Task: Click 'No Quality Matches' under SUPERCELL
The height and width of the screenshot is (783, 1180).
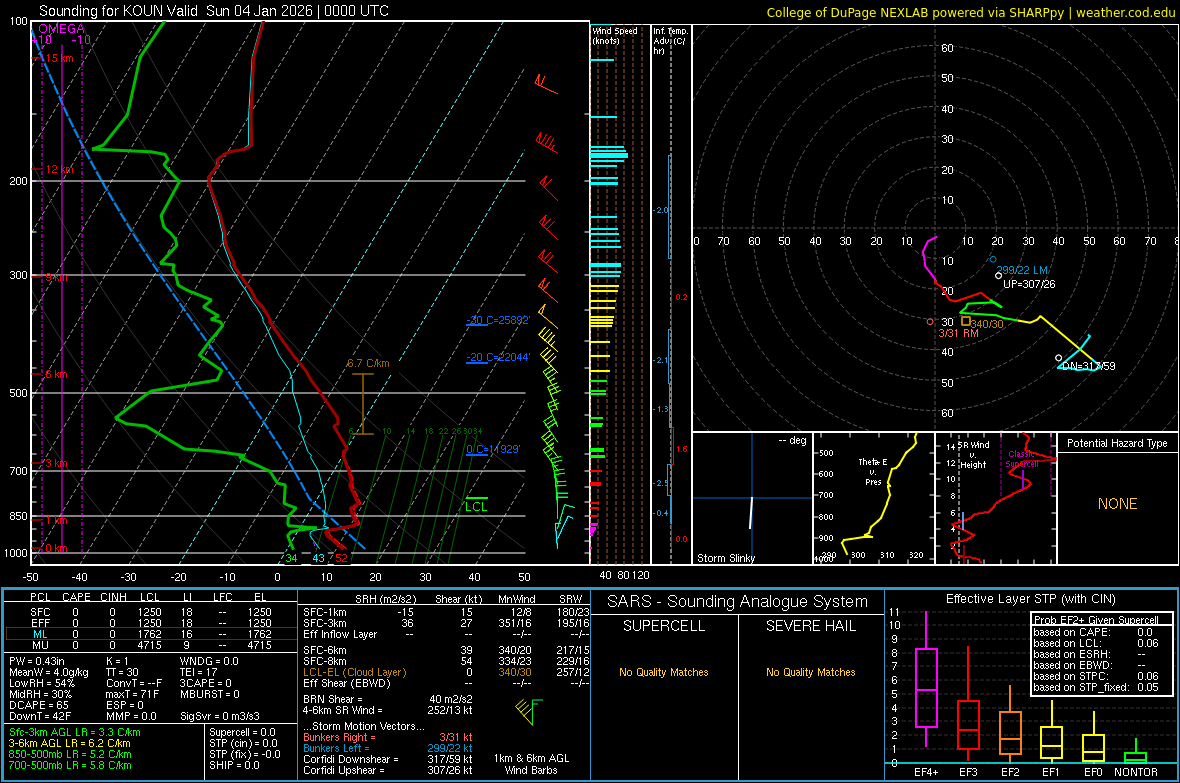Action: [x=664, y=672]
